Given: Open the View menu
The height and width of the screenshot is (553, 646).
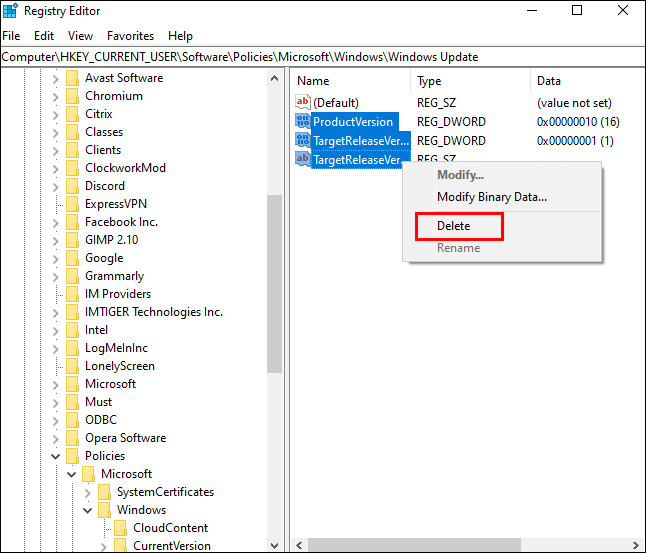Looking at the screenshot, I should click(x=80, y=36).
